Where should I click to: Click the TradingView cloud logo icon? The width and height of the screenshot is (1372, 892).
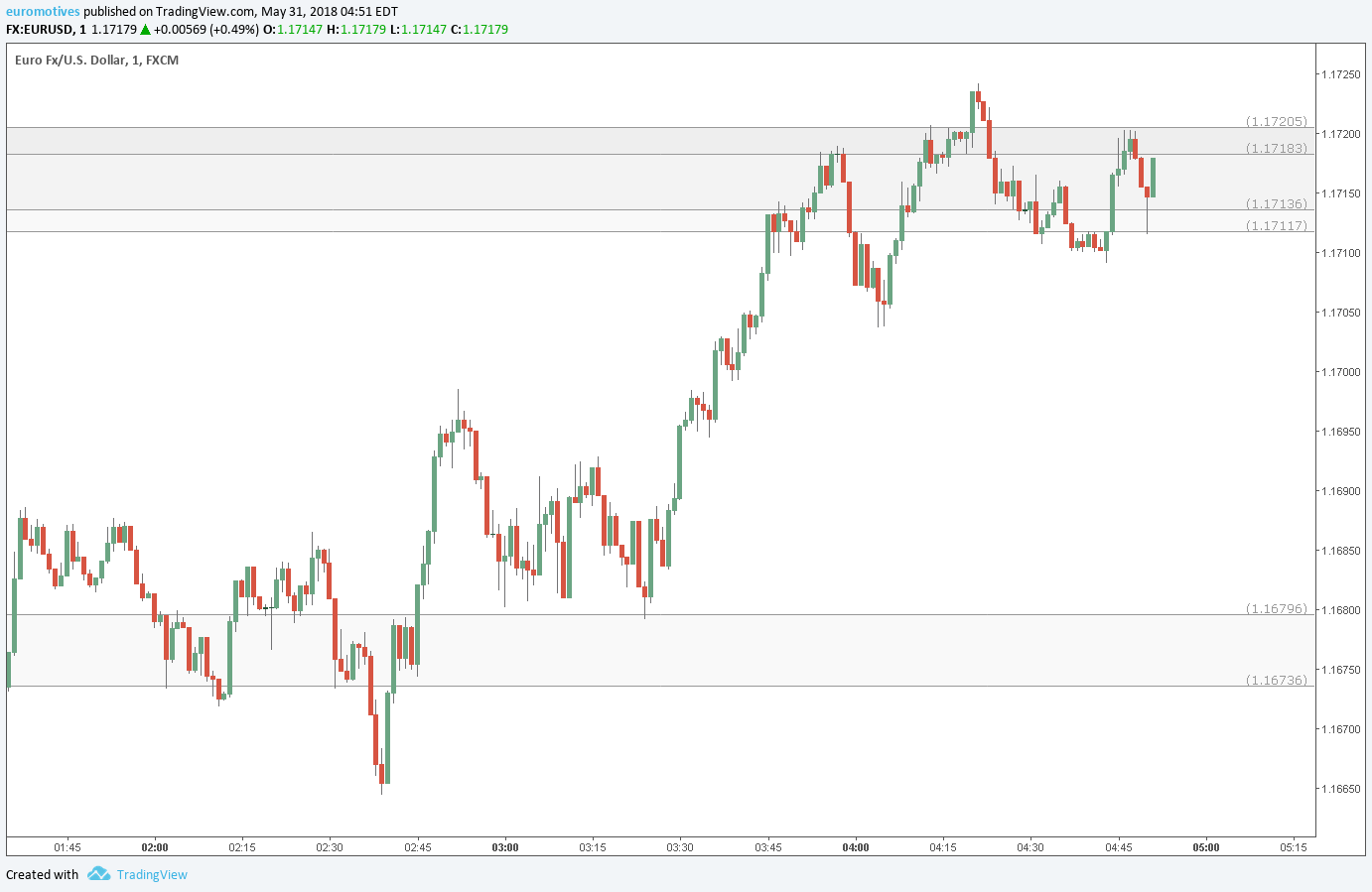pos(98,874)
